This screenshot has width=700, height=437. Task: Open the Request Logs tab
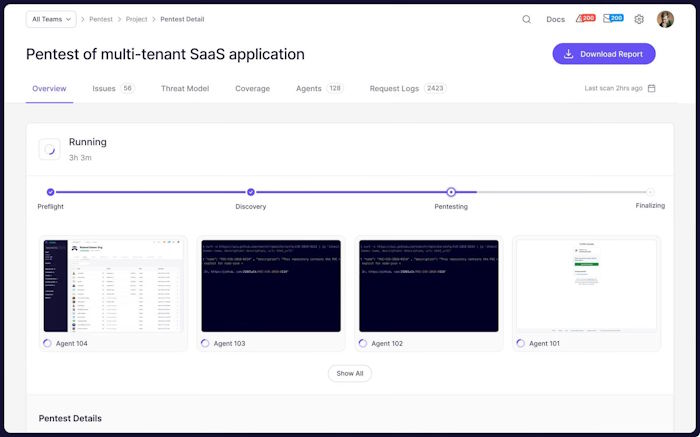point(408,88)
